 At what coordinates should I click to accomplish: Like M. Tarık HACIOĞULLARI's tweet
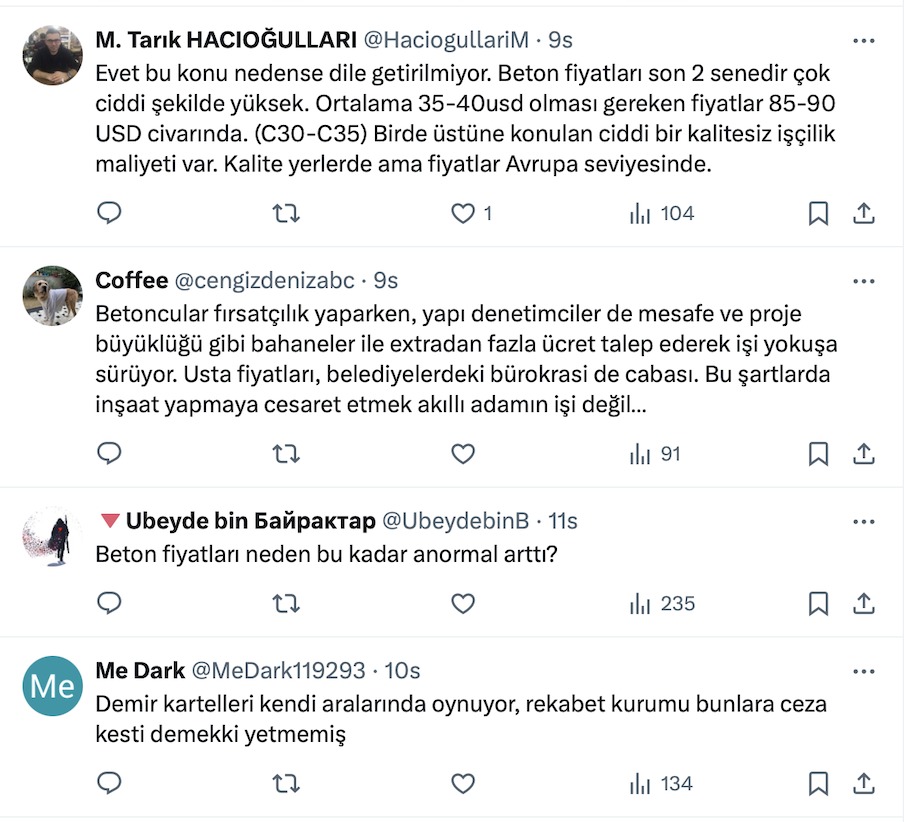[462, 213]
